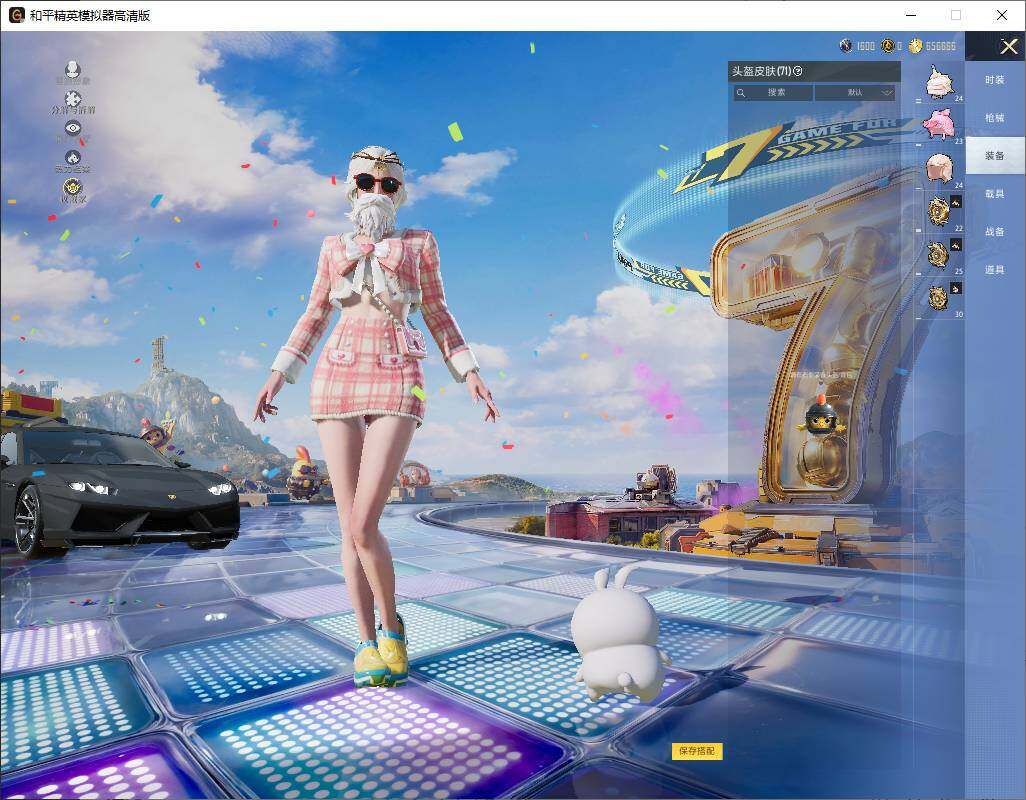
Task: Expand the 默认 sort dropdown
Action: point(855,92)
